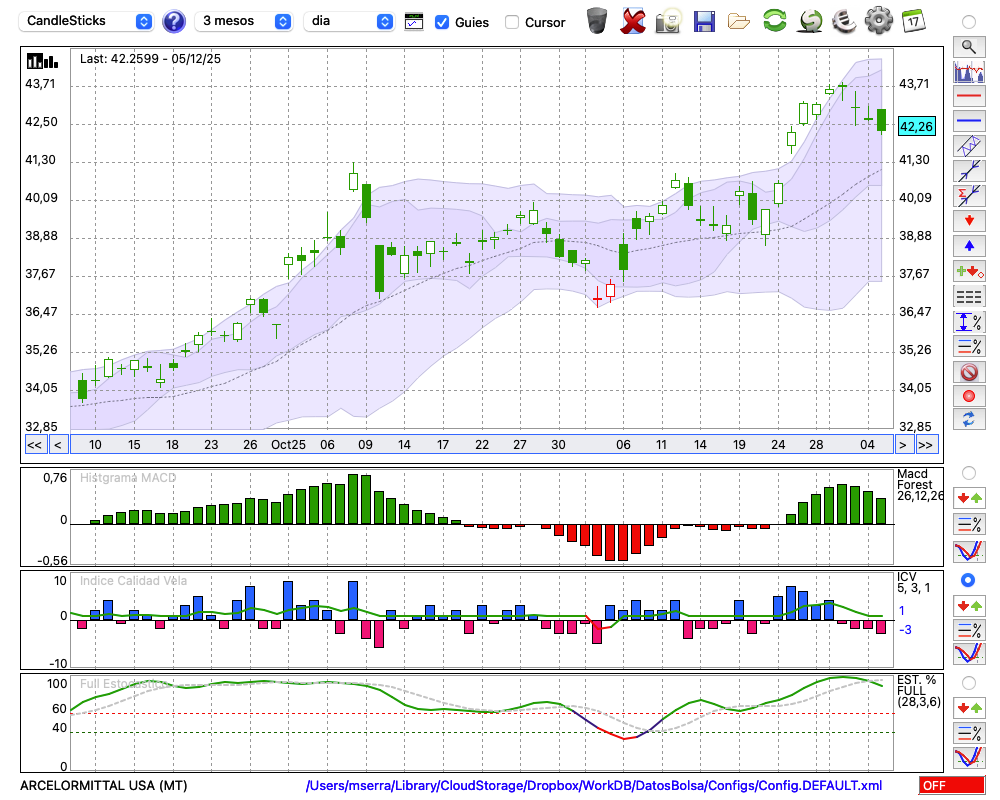The image size is (1000, 800).
Task: Click the EST. % FULL (28,3,6) label
Action: click(x=918, y=691)
